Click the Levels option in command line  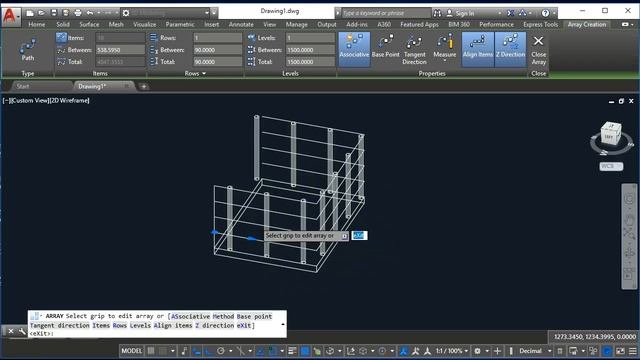[x=140, y=325]
